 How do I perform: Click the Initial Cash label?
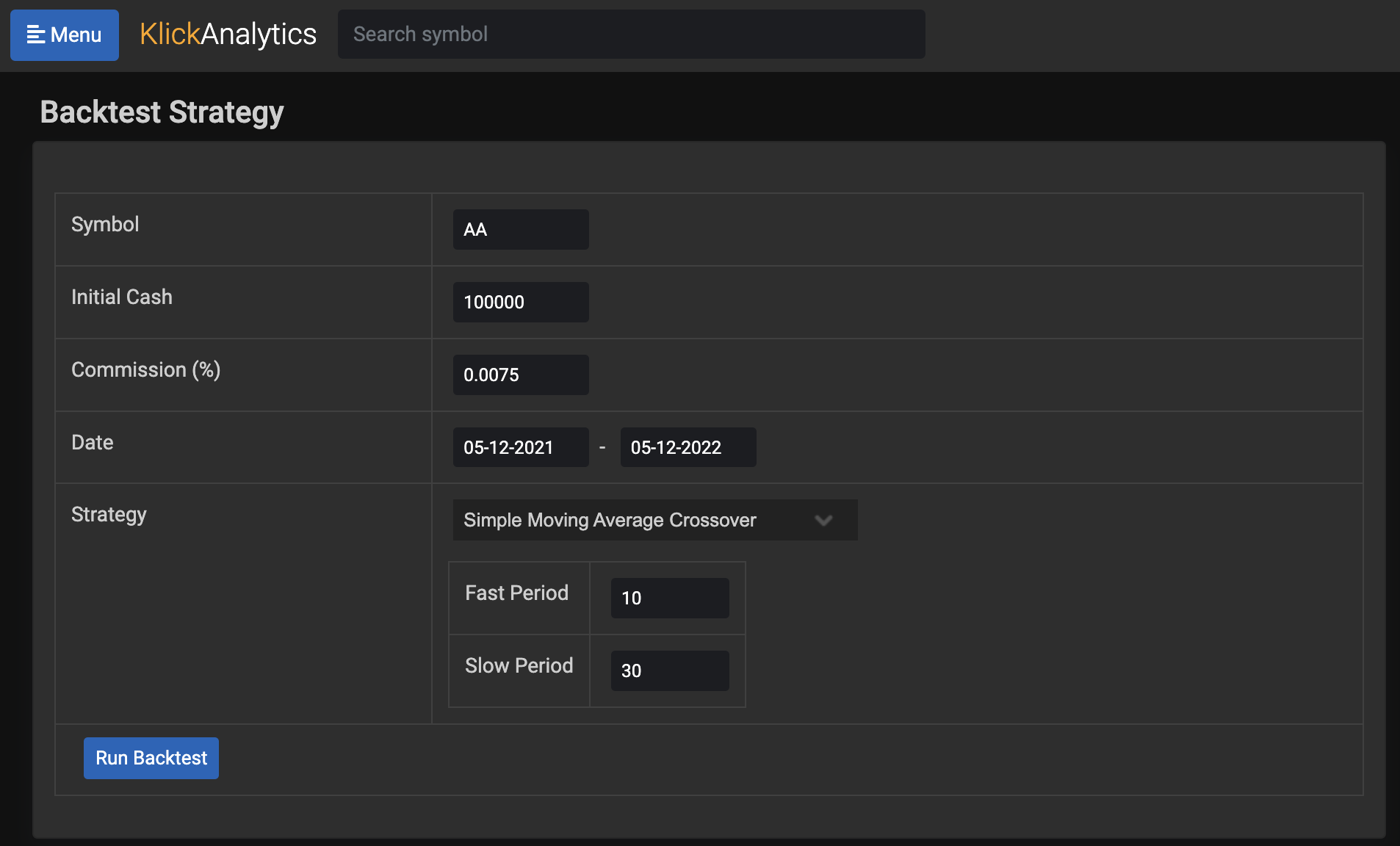tap(122, 297)
